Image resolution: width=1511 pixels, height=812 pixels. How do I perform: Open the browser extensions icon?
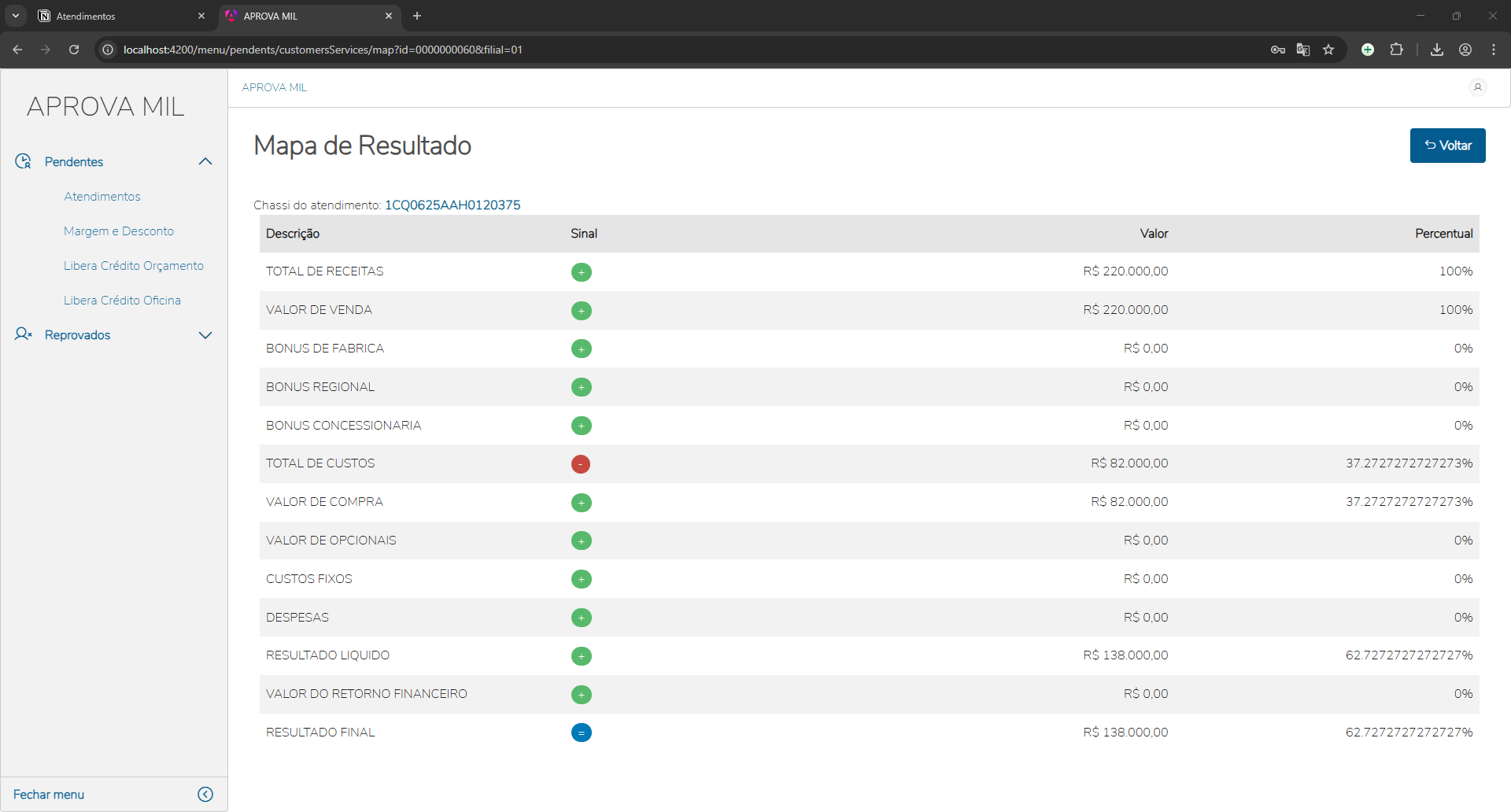[1396, 50]
